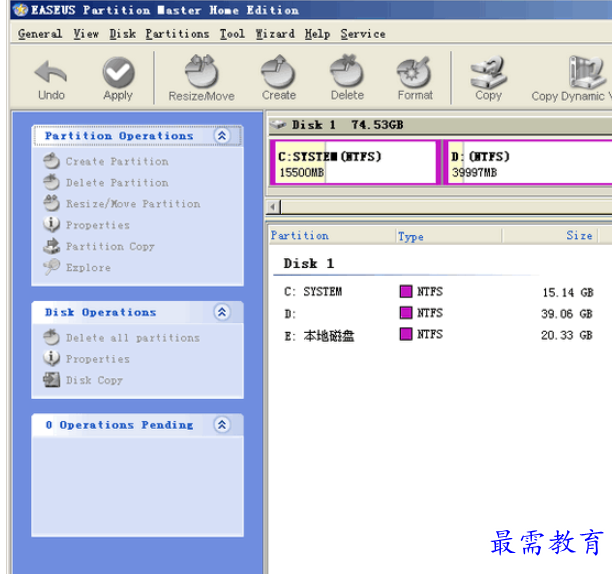Click the Delete Partition link

(117, 183)
